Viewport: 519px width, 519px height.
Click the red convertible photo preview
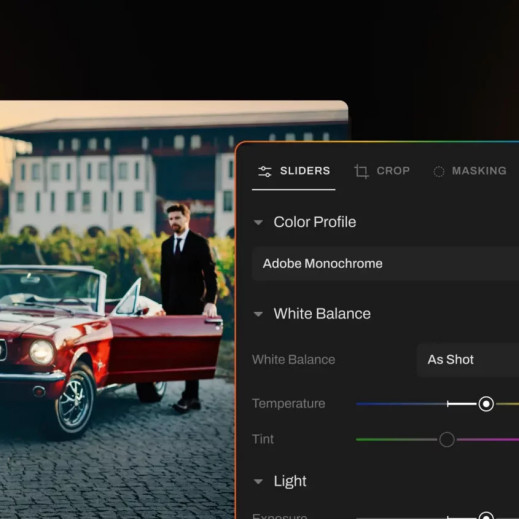click(117, 310)
